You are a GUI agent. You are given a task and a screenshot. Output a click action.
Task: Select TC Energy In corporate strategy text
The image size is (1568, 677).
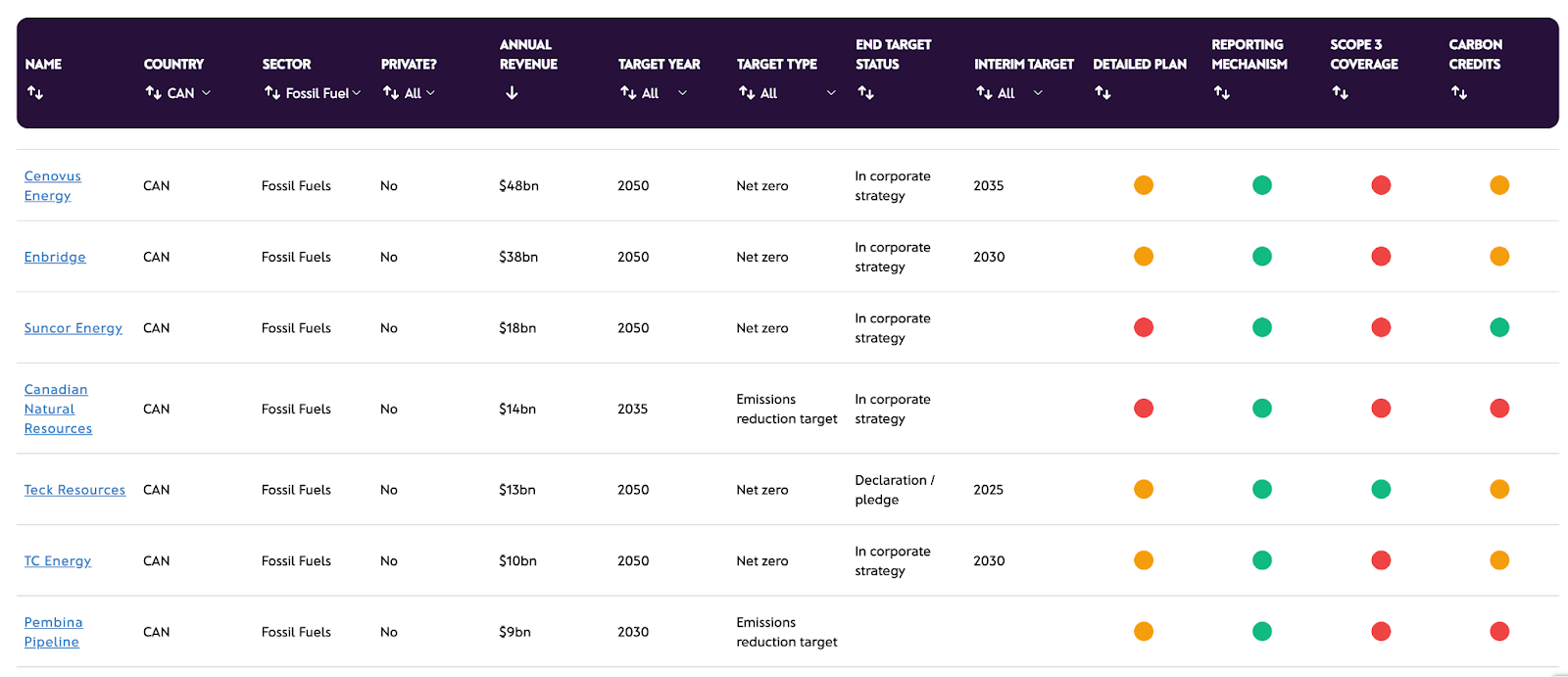(893, 561)
